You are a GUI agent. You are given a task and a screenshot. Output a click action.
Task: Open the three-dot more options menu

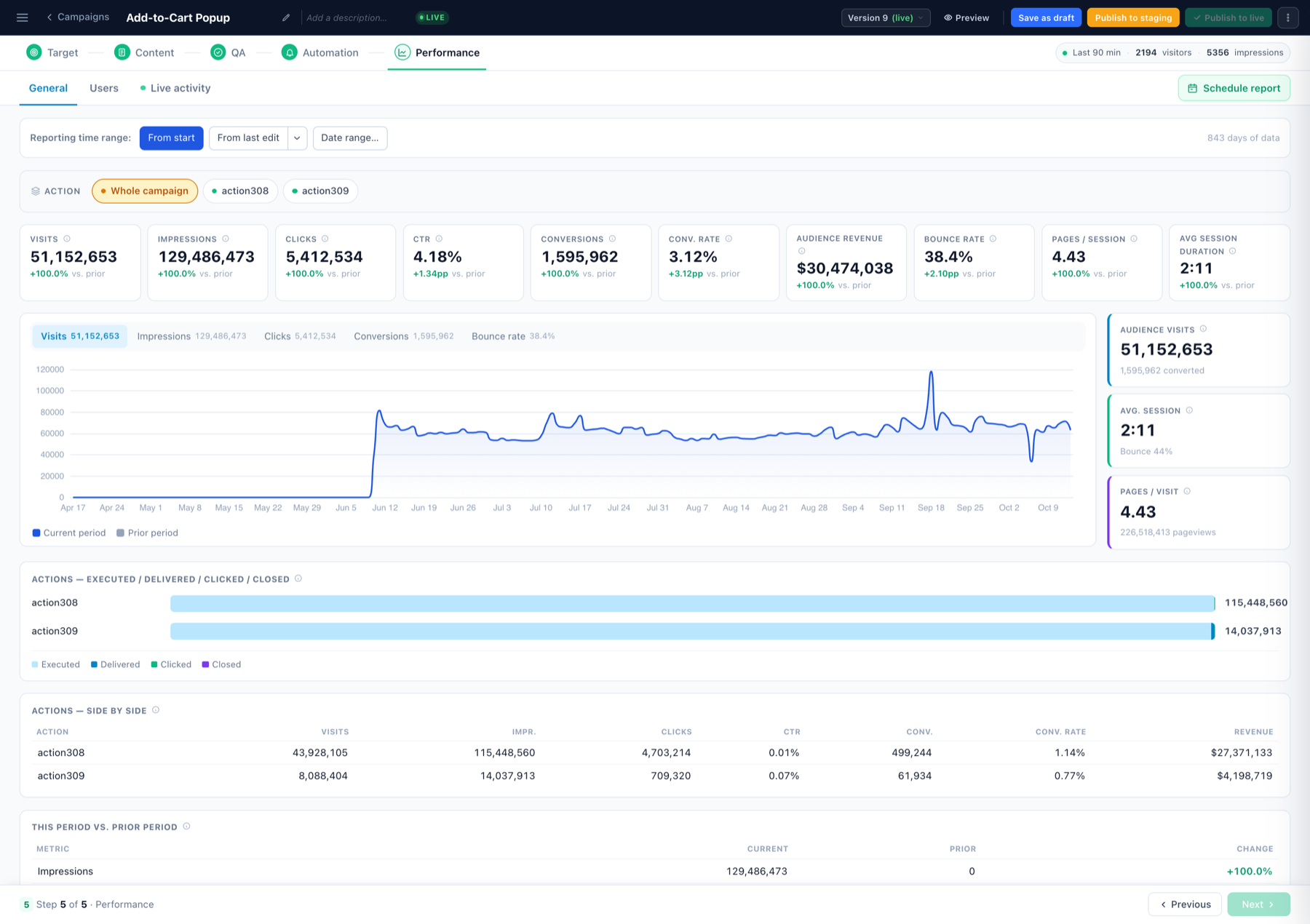coord(1288,17)
